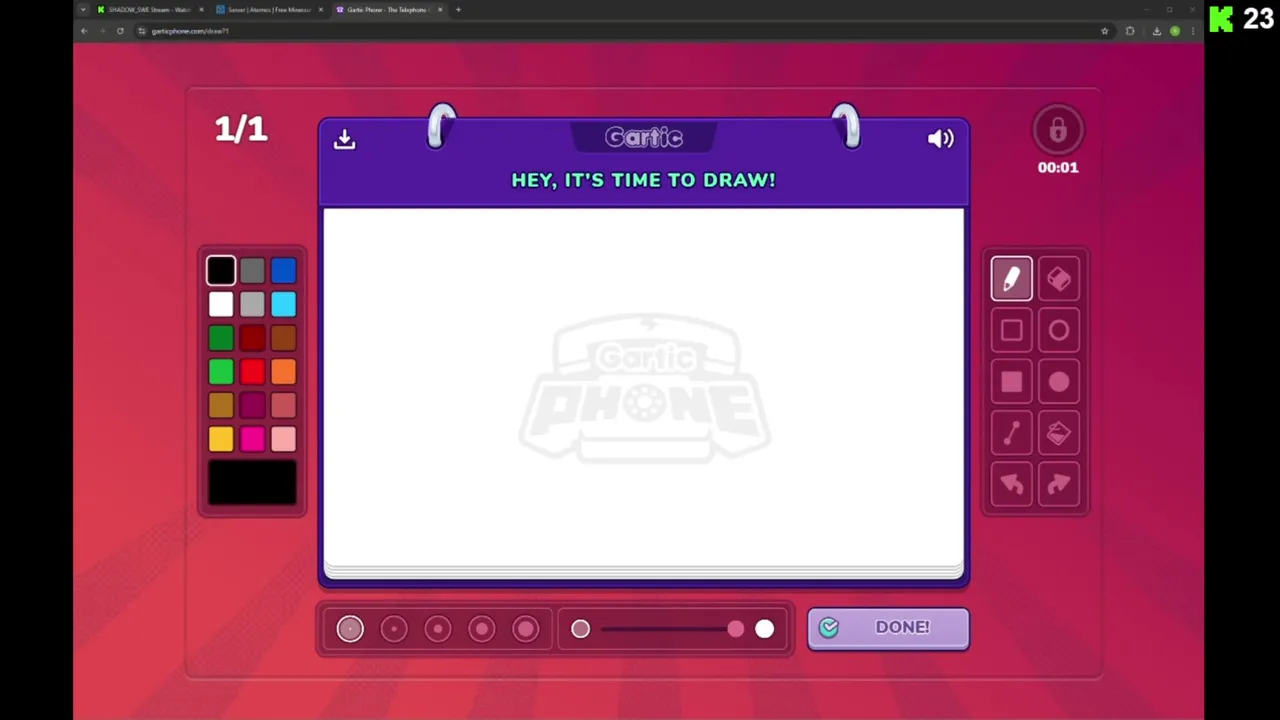The image size is (1280, 720).
Task: Click on the white drawing canvas
Action: (x=643, y=387)
